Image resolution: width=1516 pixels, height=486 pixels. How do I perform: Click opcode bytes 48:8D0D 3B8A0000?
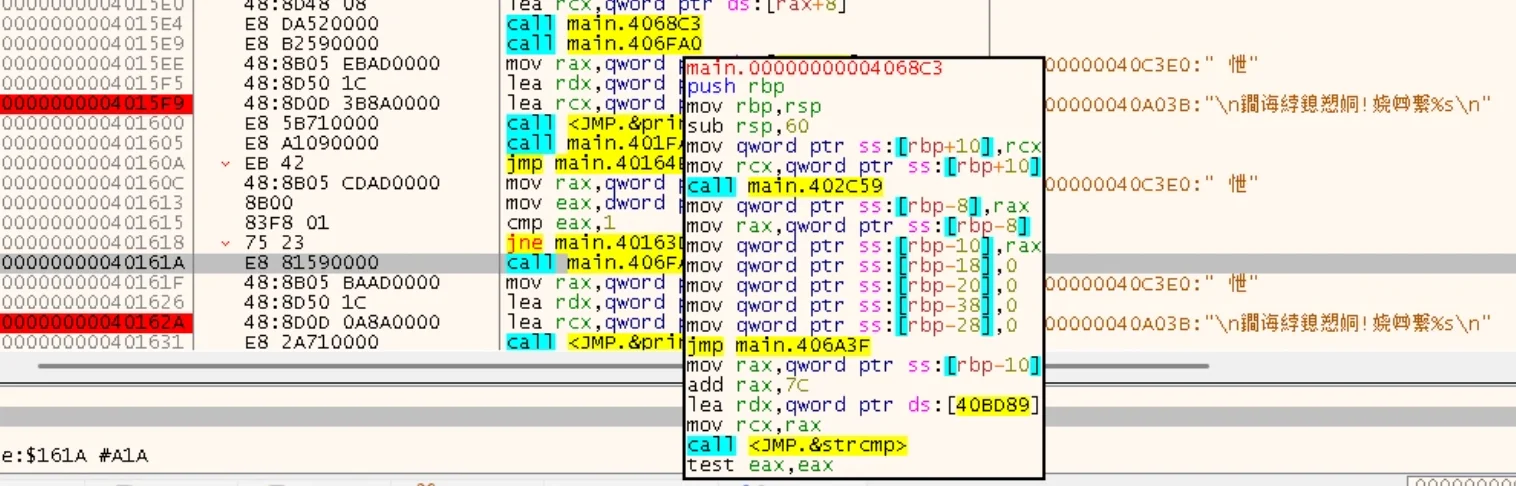pyautogui.click(x=342, y=103)
